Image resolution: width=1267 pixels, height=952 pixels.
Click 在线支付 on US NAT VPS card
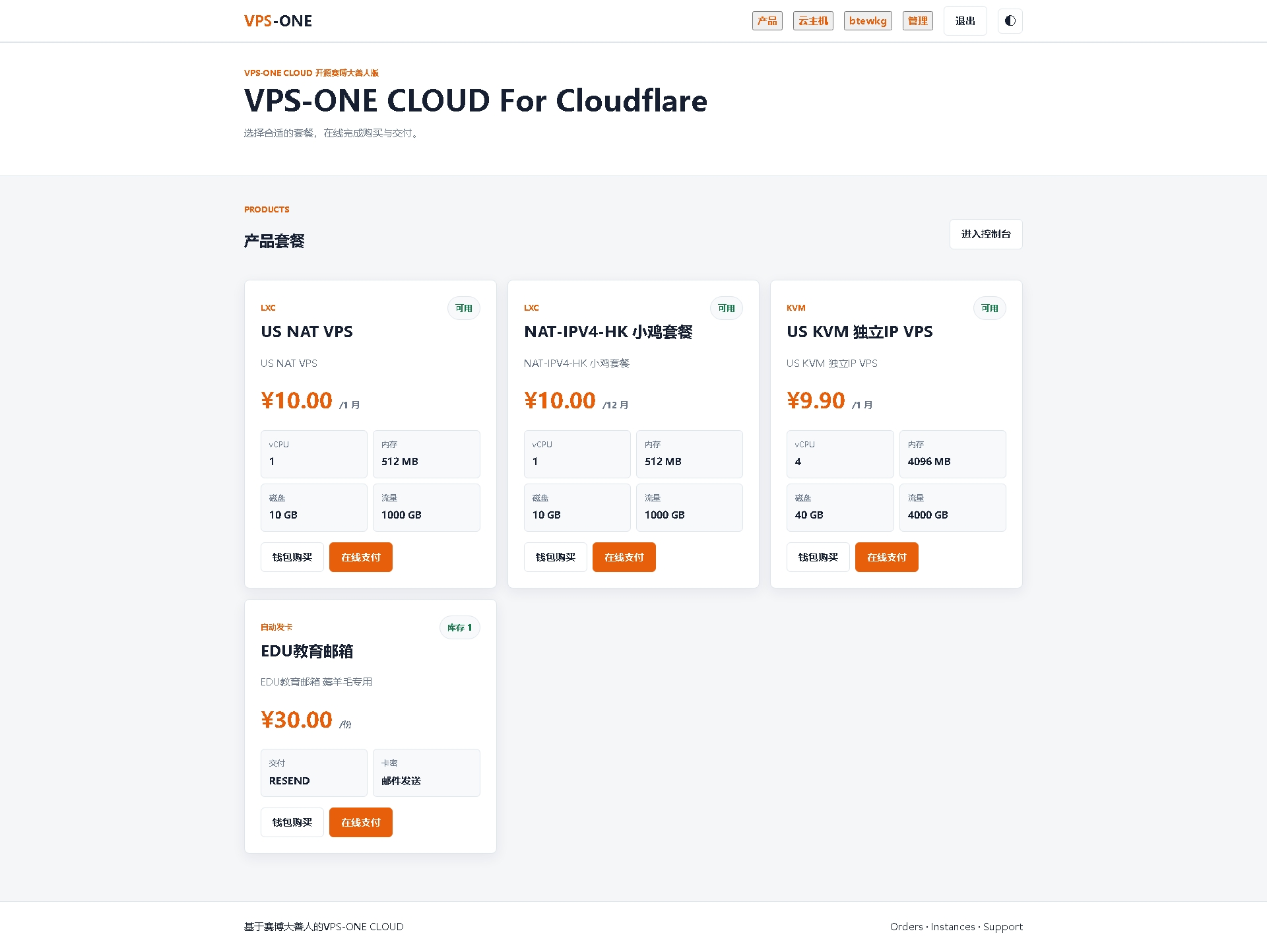pyautogui.click(x=360, y=557)
